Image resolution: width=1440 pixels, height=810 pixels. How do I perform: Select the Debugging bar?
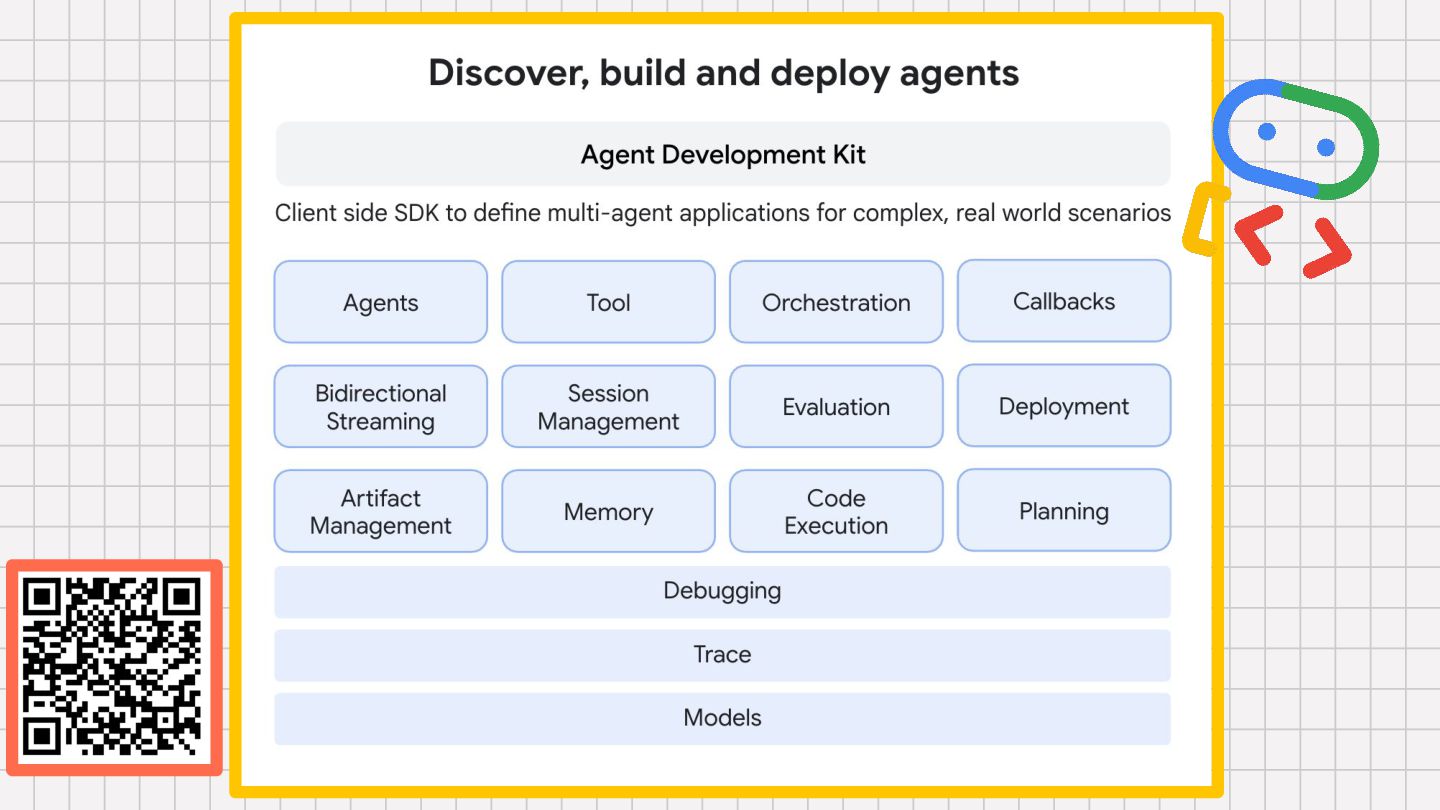coord(722,591)
